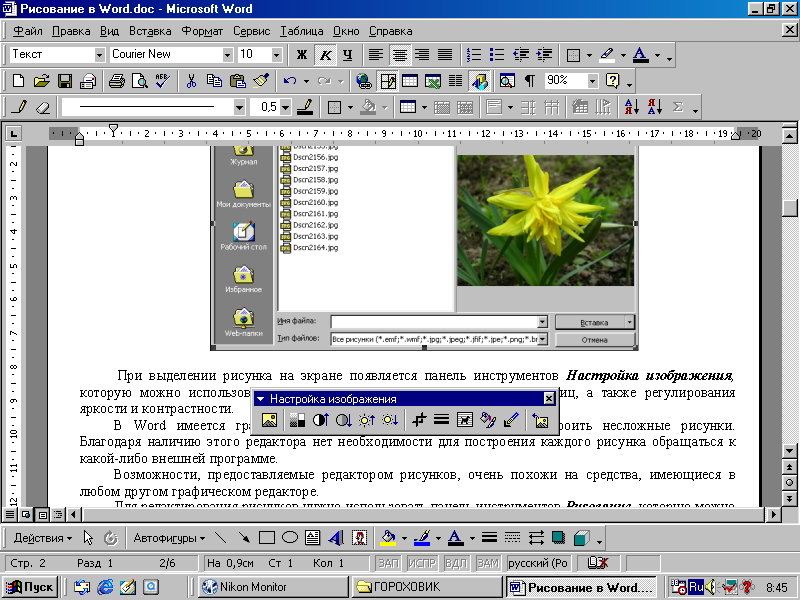The width and height of the screenshot is (800, 600).
Task: Save the document with the floppy icon
Action: (x=65, y=81)
